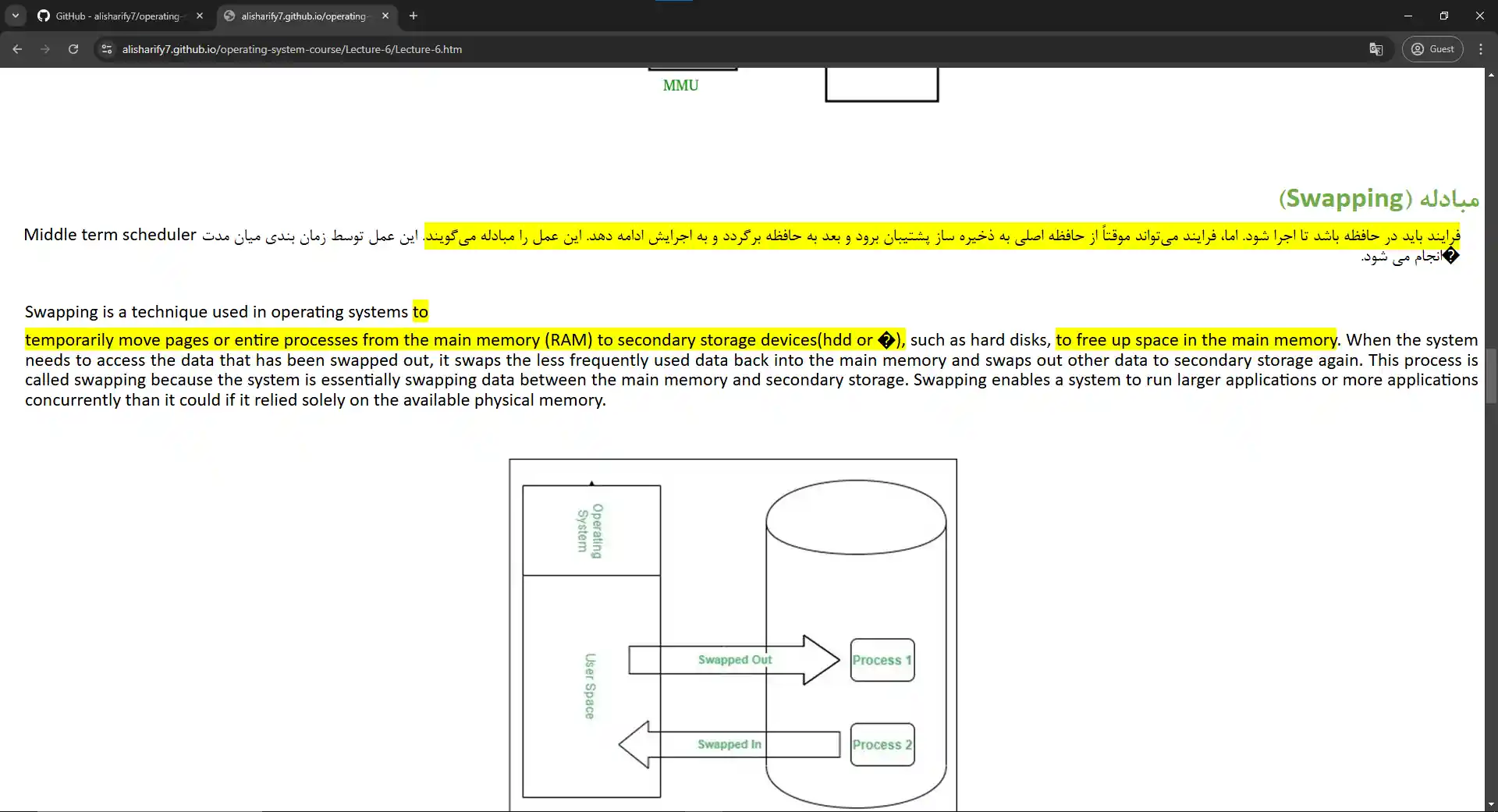Select the alisharify7.github.io tab
This screenshot has width=1498, height=812.
pyautogui.click(x=303, y=16)
